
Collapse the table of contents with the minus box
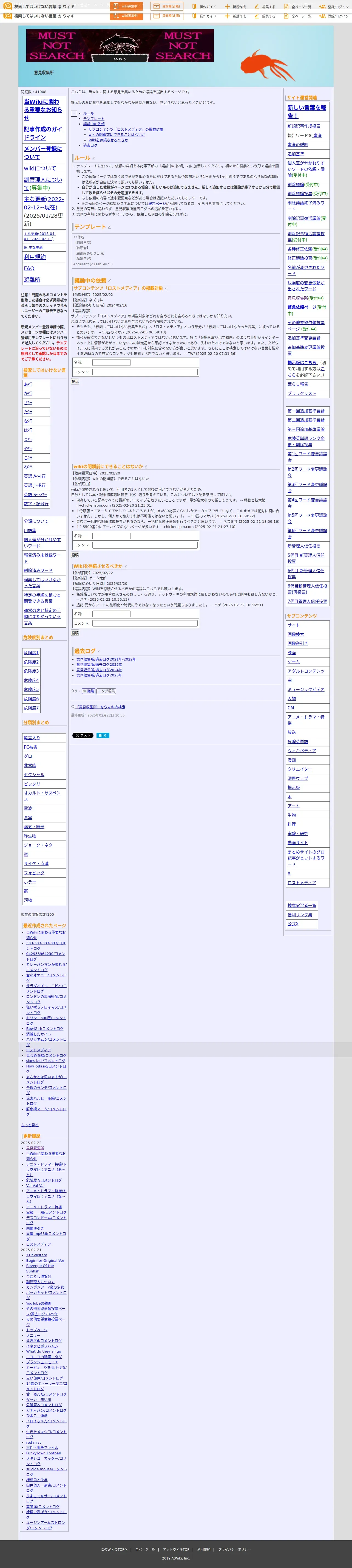tap(74, 114)
